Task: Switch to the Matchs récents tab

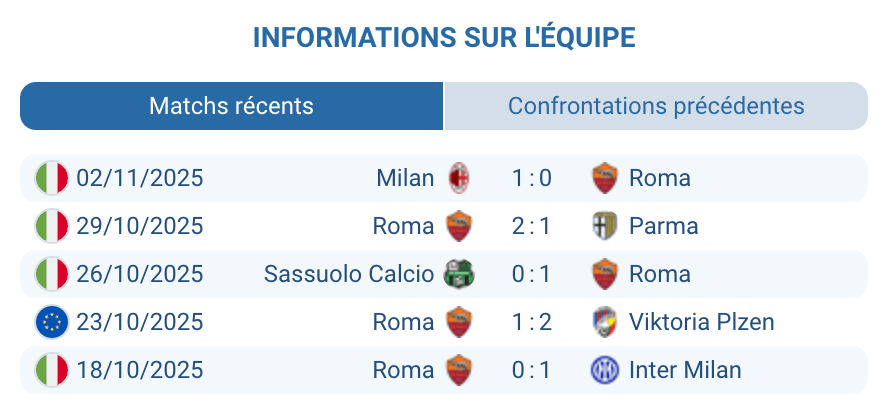Action: pyautogui.click(x=231, y=106)
